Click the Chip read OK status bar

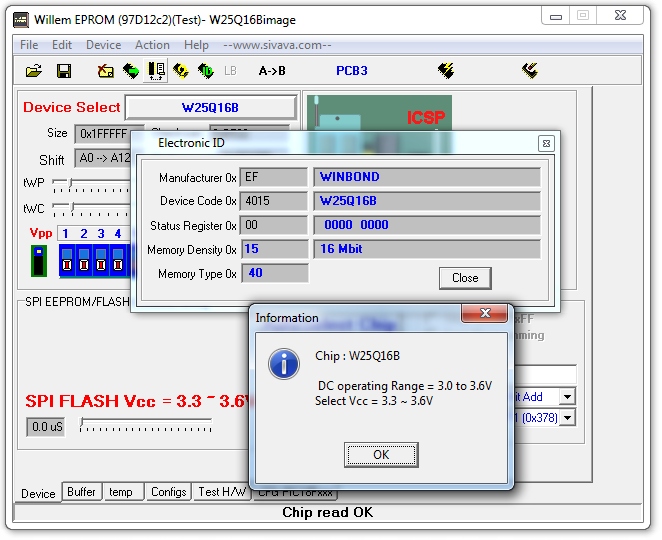point(328,512)
